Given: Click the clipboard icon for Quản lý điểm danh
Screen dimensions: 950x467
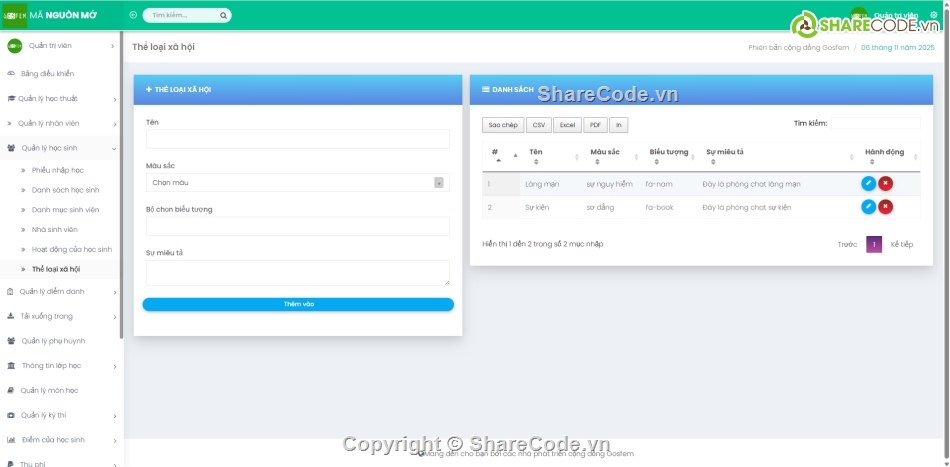Looking at the screenshot, I should coord(10,292).
